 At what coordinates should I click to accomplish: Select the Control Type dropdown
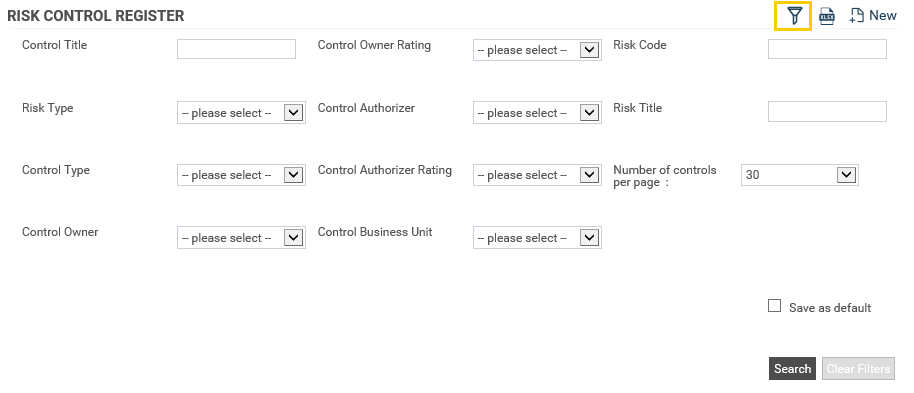[x=241, y=175]
